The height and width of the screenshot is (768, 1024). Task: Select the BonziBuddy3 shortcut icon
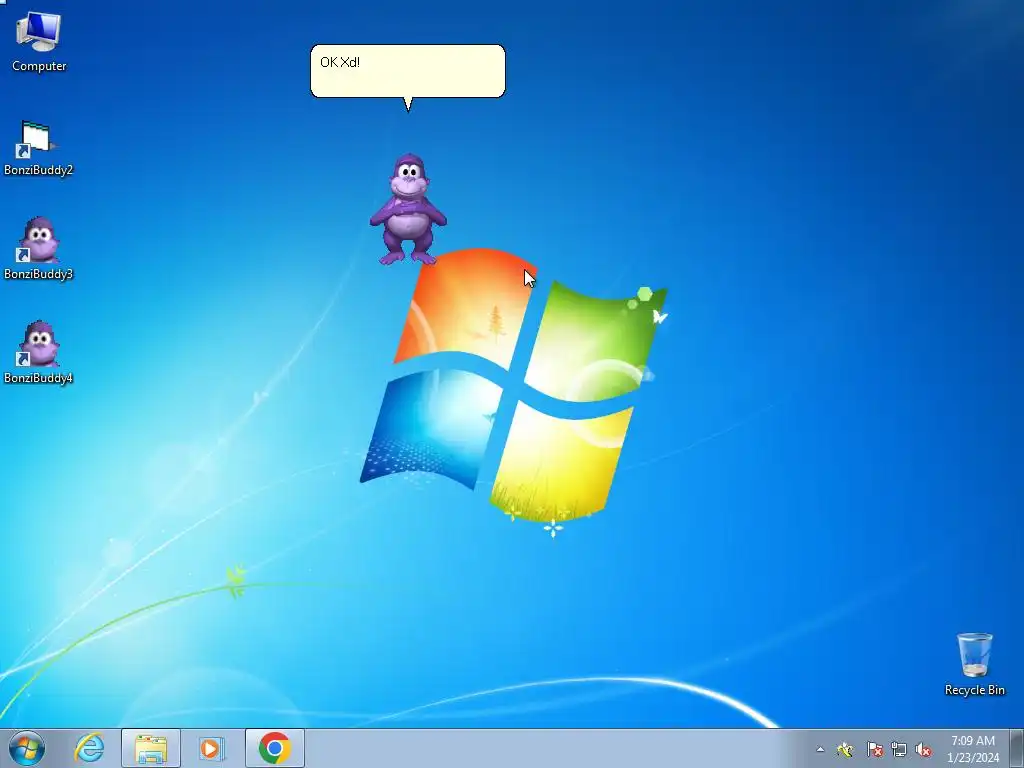pyautogui.click(x=38, y=249)
